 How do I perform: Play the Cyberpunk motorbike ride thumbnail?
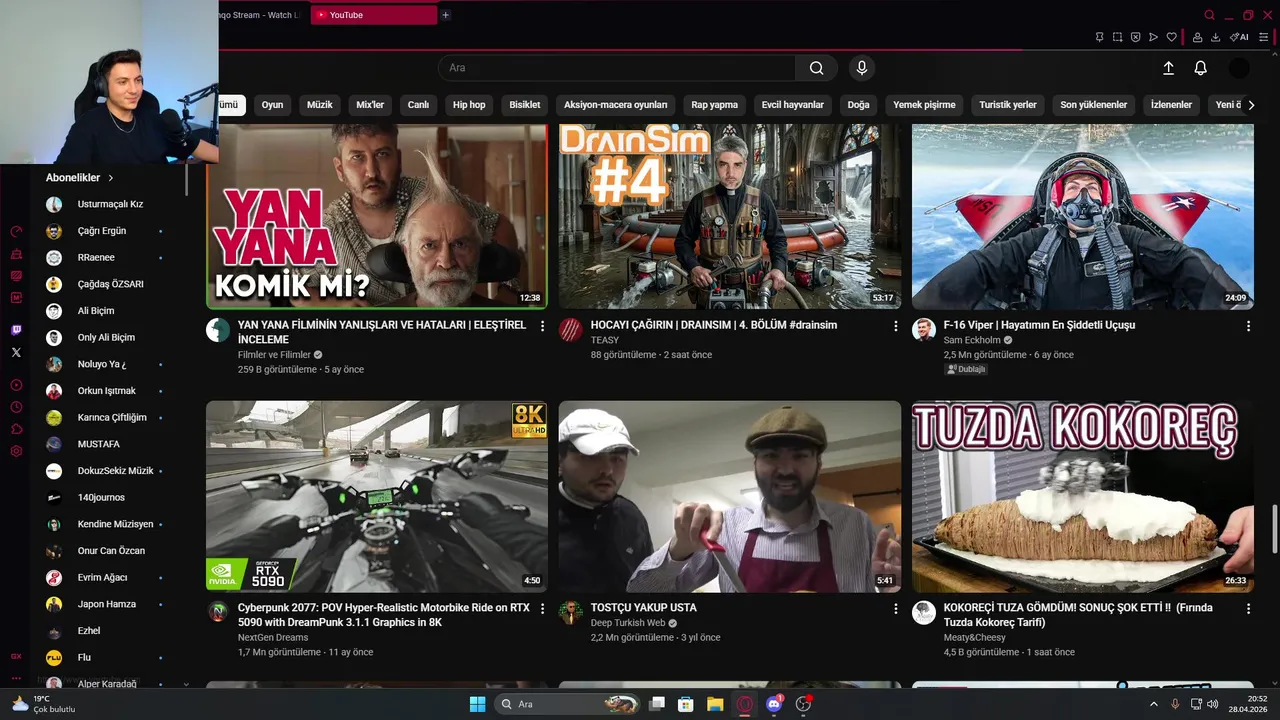click(x=377, y=497)
